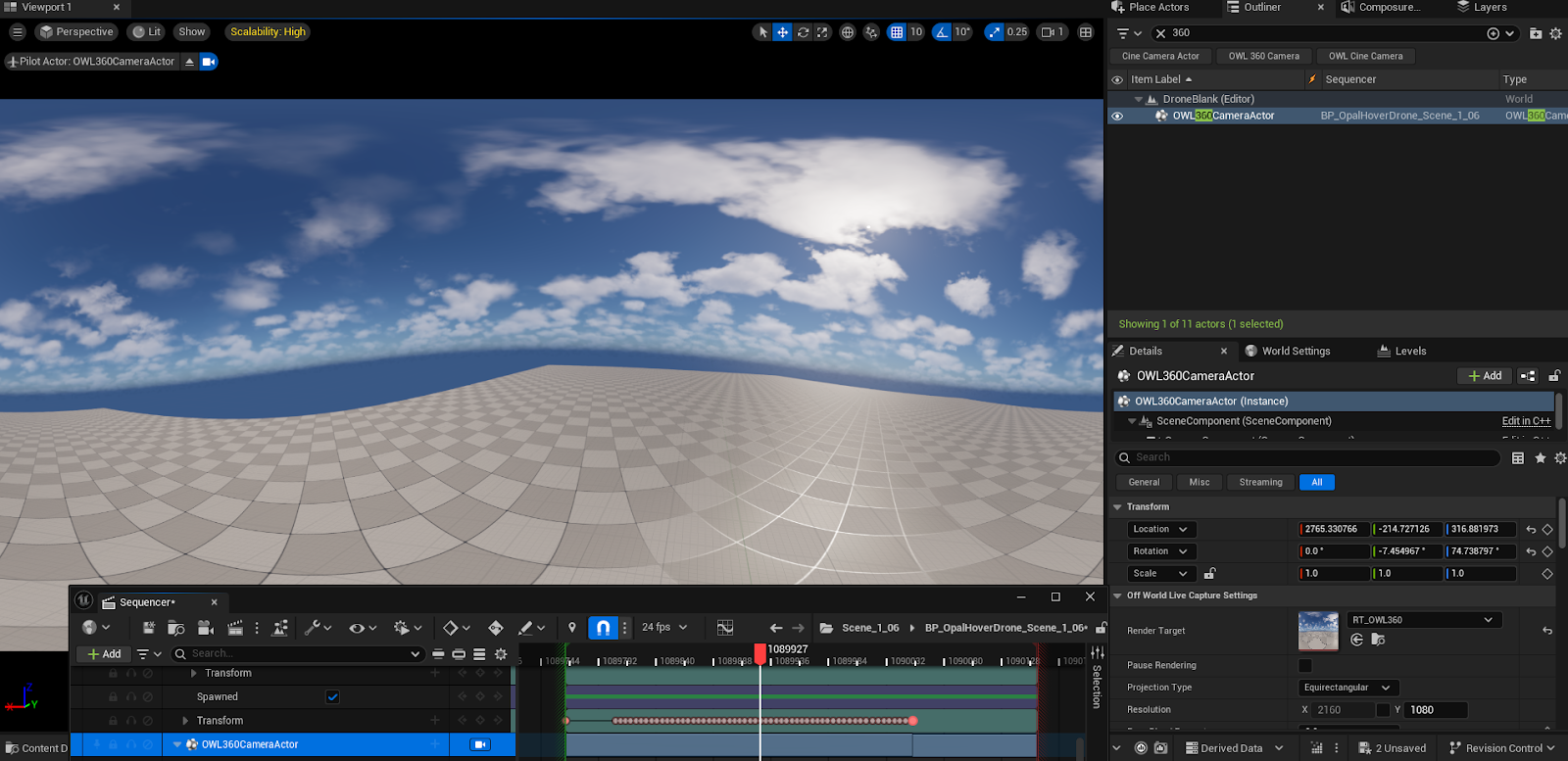
Task: Collapse the Off World Live Capture Settings section
Action: pyautogui.click(x=1117, y=595)
